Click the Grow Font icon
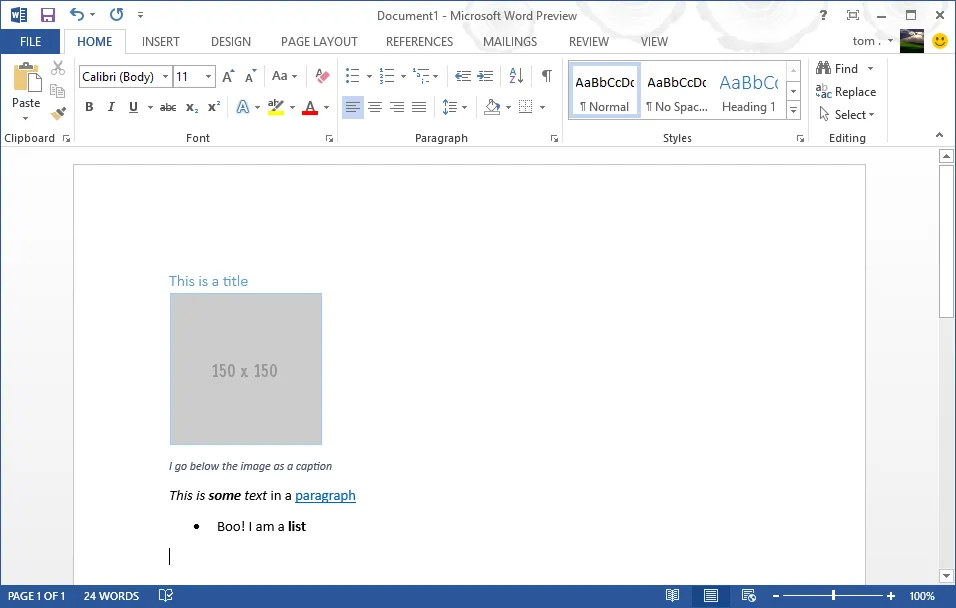The height and width of the screenshot is (608, 956). tap(228, 76)
